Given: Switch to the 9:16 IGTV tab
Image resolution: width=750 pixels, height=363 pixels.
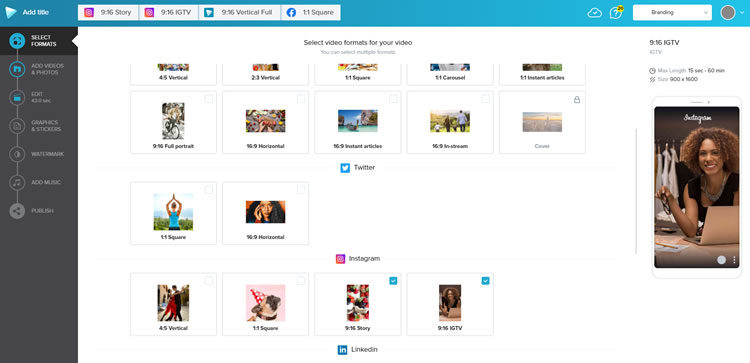Looking at the screenshot, I should [169, 12].
